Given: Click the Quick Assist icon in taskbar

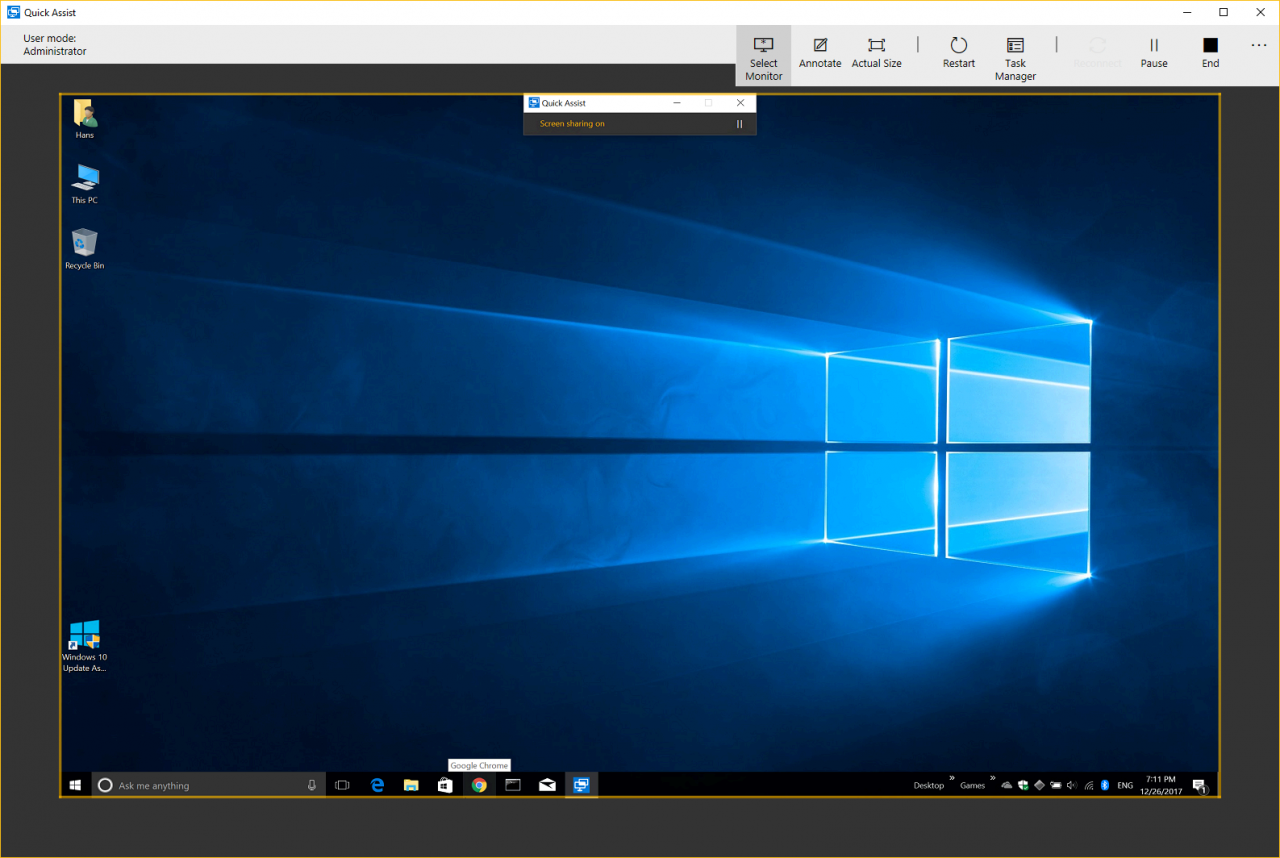Looking at the screenshot, I should pyautogui.click(x=581, y=785).
